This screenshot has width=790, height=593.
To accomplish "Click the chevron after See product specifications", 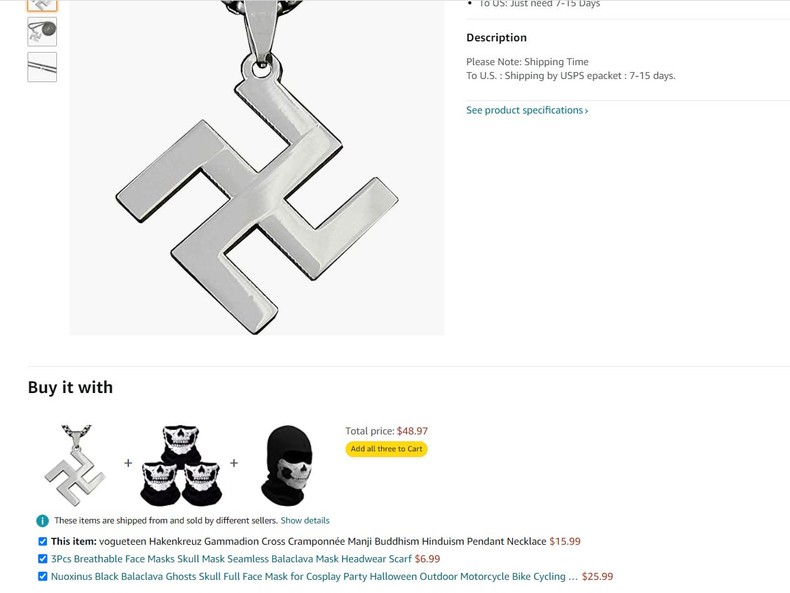I will click(586, 111).
